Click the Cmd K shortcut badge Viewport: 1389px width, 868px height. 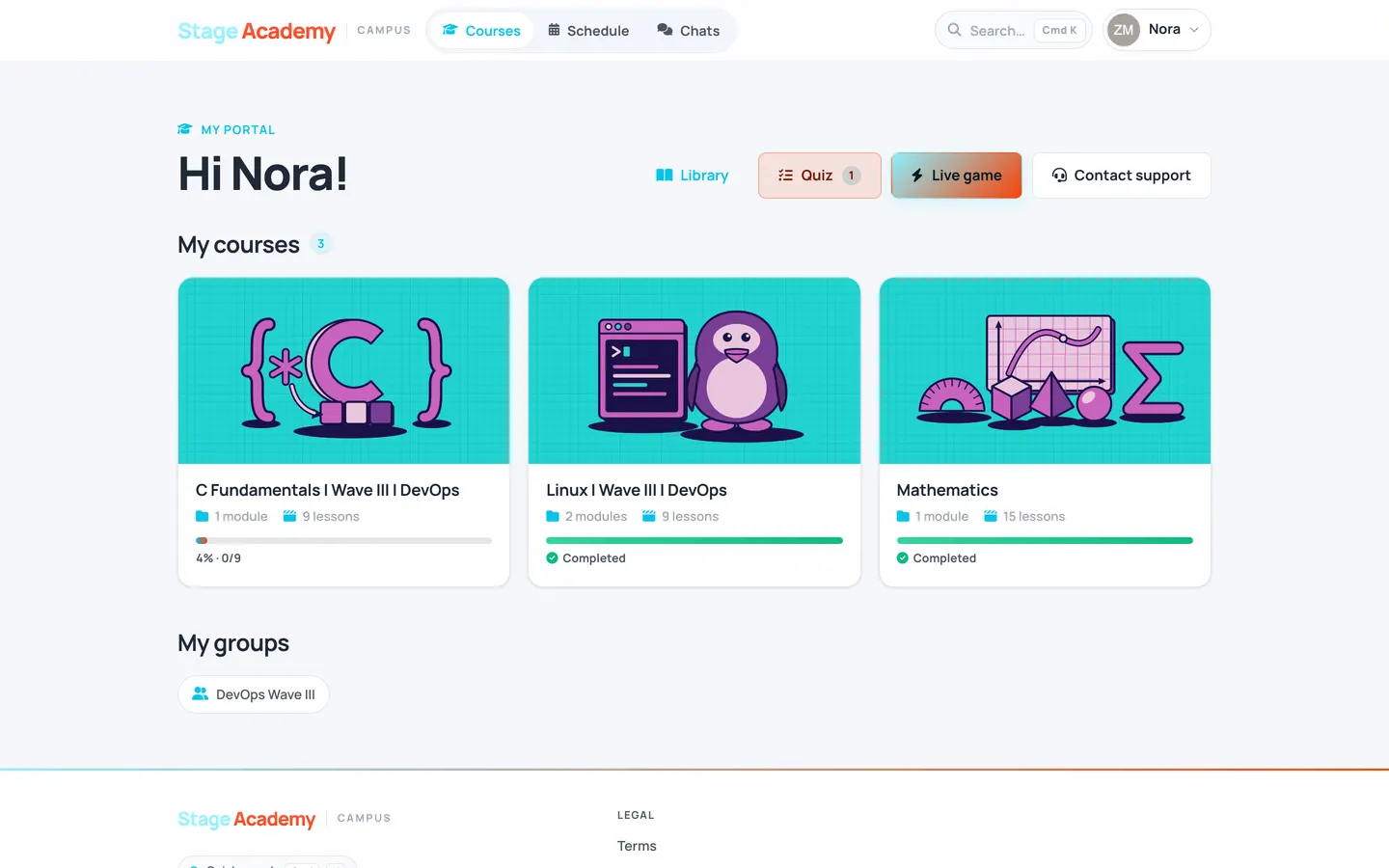(x=1059, y=30)
